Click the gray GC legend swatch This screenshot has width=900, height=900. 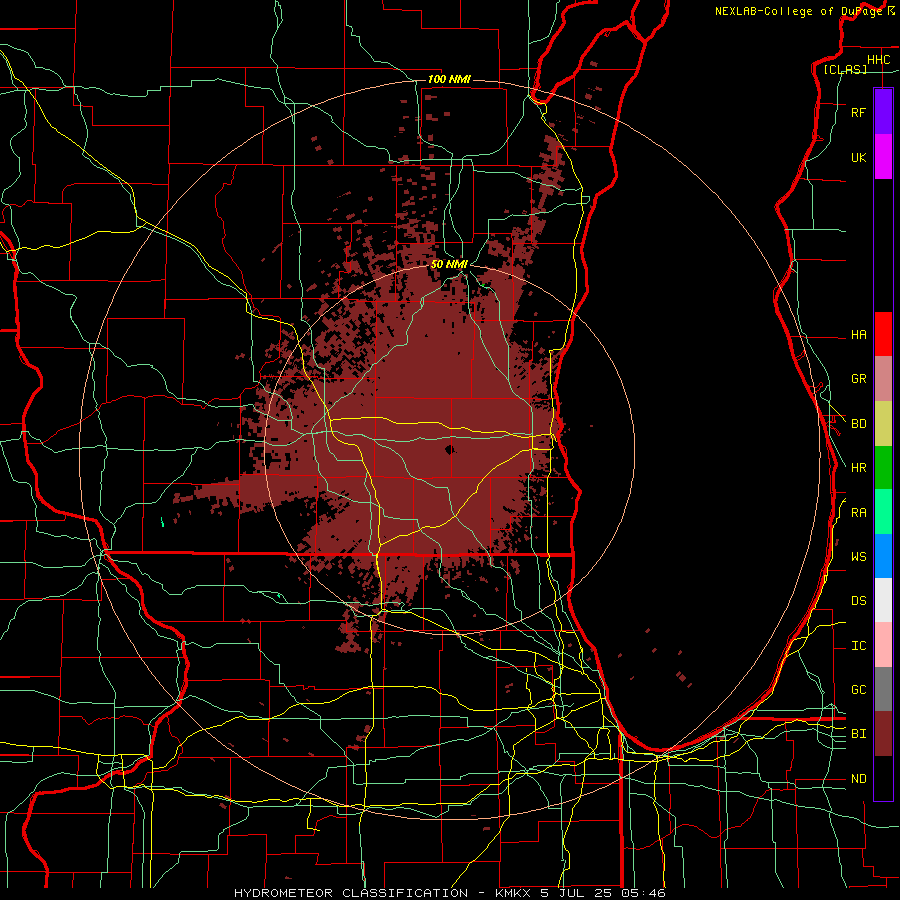coord(883,689)
